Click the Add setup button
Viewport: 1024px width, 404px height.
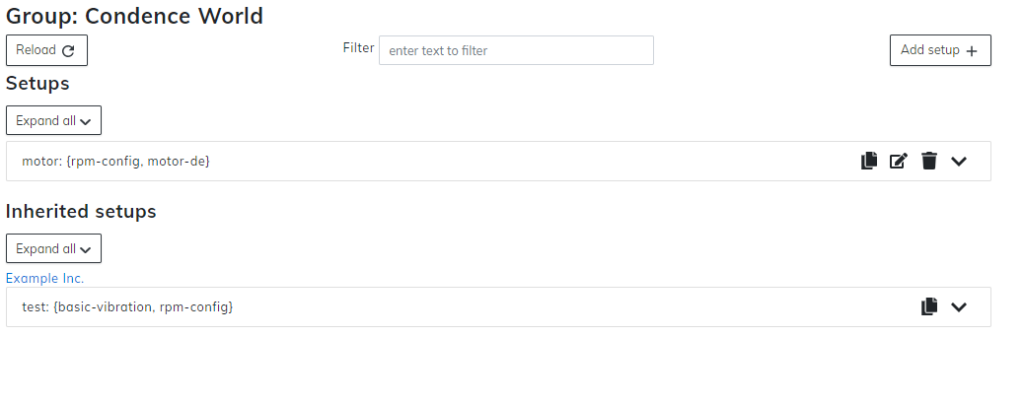(x=940, y=50)
